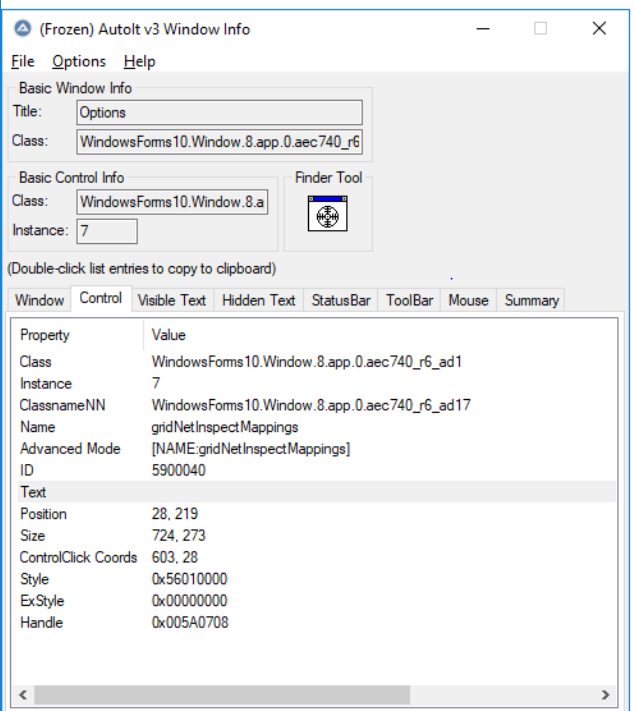Click the horizontal scrollbar left arrow

tap(23, 695)
